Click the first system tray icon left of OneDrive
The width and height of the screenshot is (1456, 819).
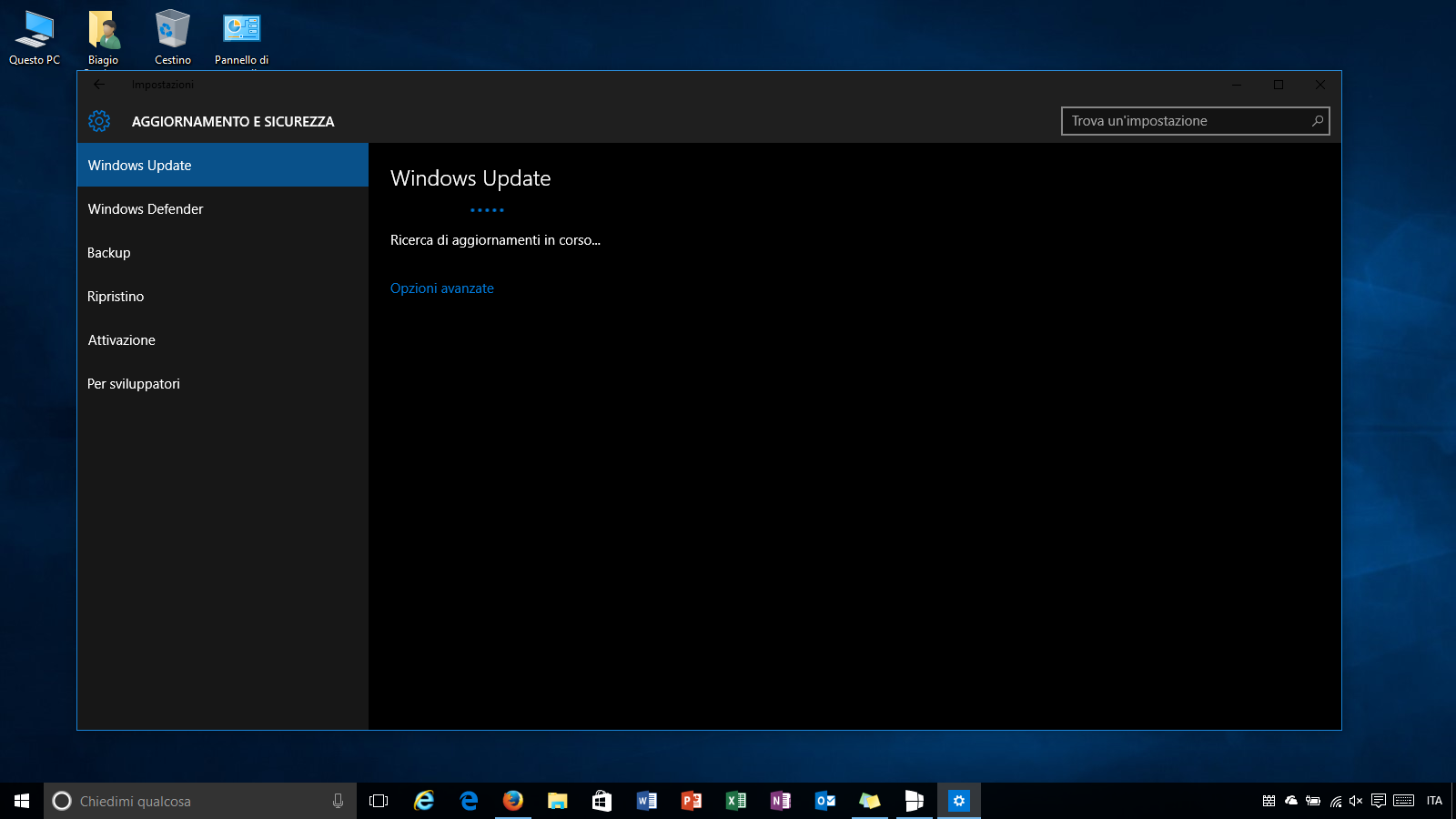[x=1269, y=801]
